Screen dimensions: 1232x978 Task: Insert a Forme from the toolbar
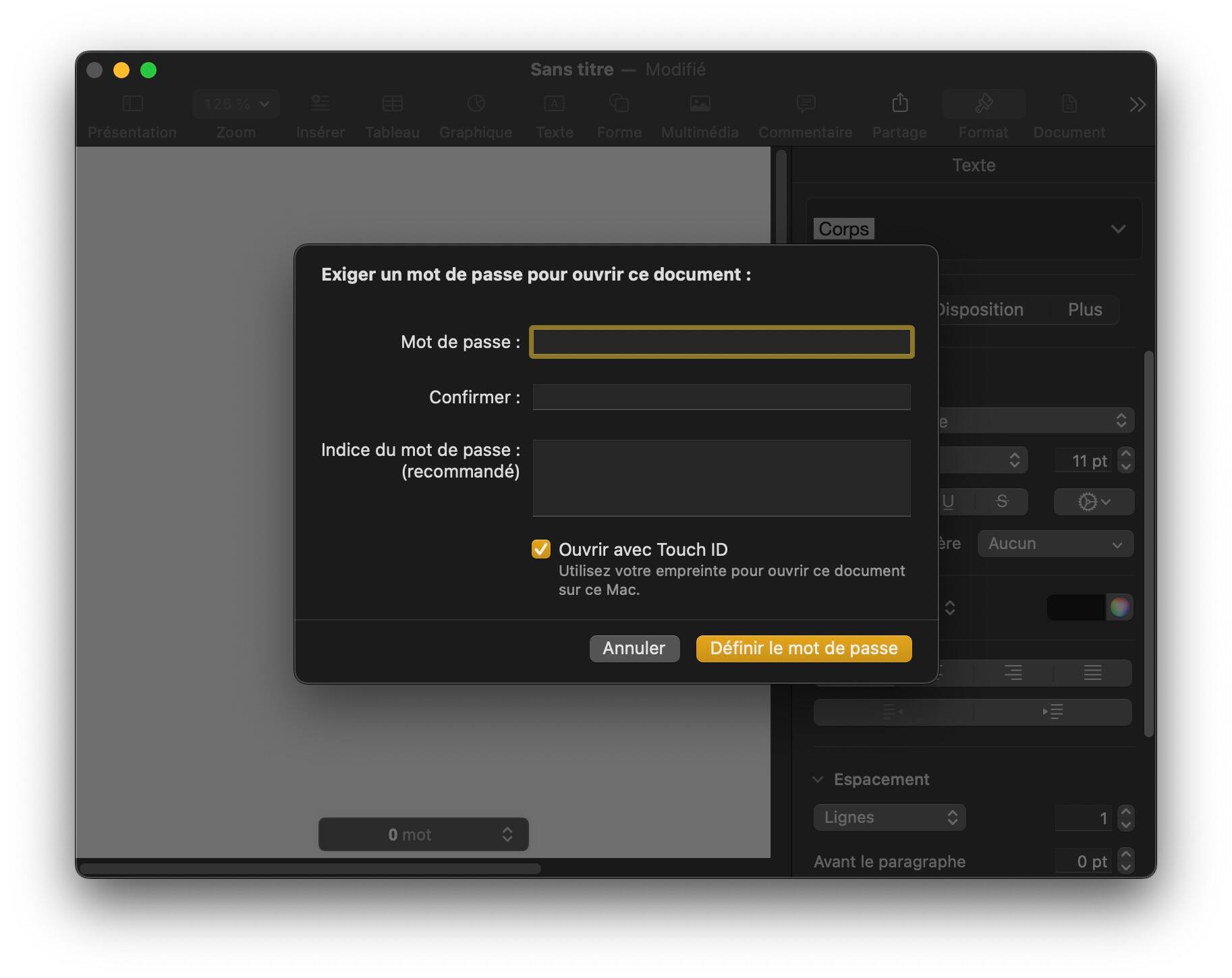[x=618, y=115]
